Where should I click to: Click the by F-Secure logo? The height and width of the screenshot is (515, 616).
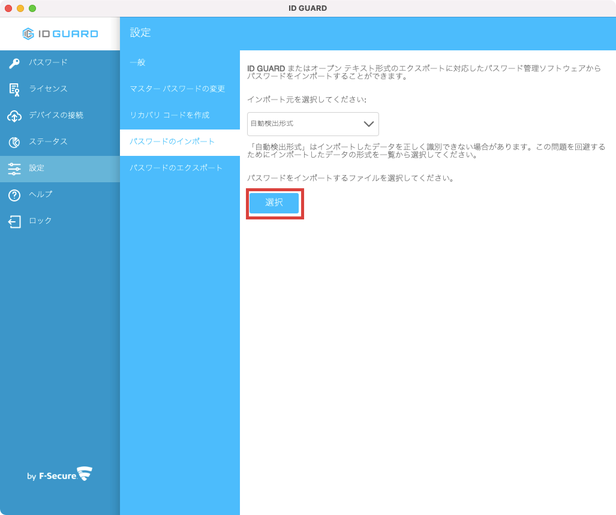click(x=59, y=474)
